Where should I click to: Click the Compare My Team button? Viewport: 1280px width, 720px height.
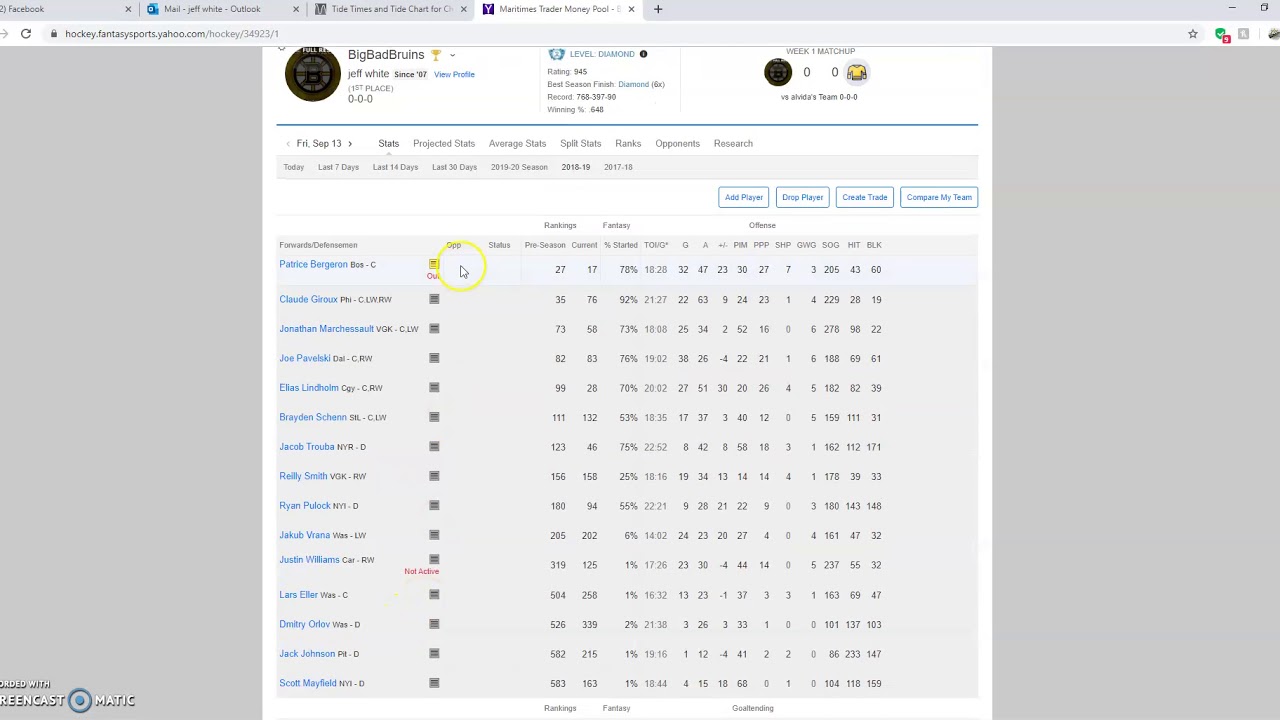(939, 197)
